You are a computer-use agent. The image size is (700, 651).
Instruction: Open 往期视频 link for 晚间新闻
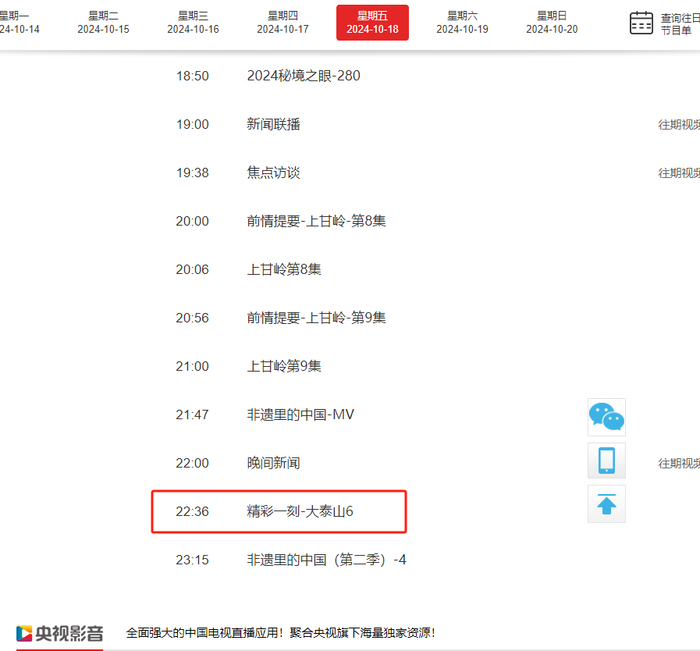click(x=678, y=464)
